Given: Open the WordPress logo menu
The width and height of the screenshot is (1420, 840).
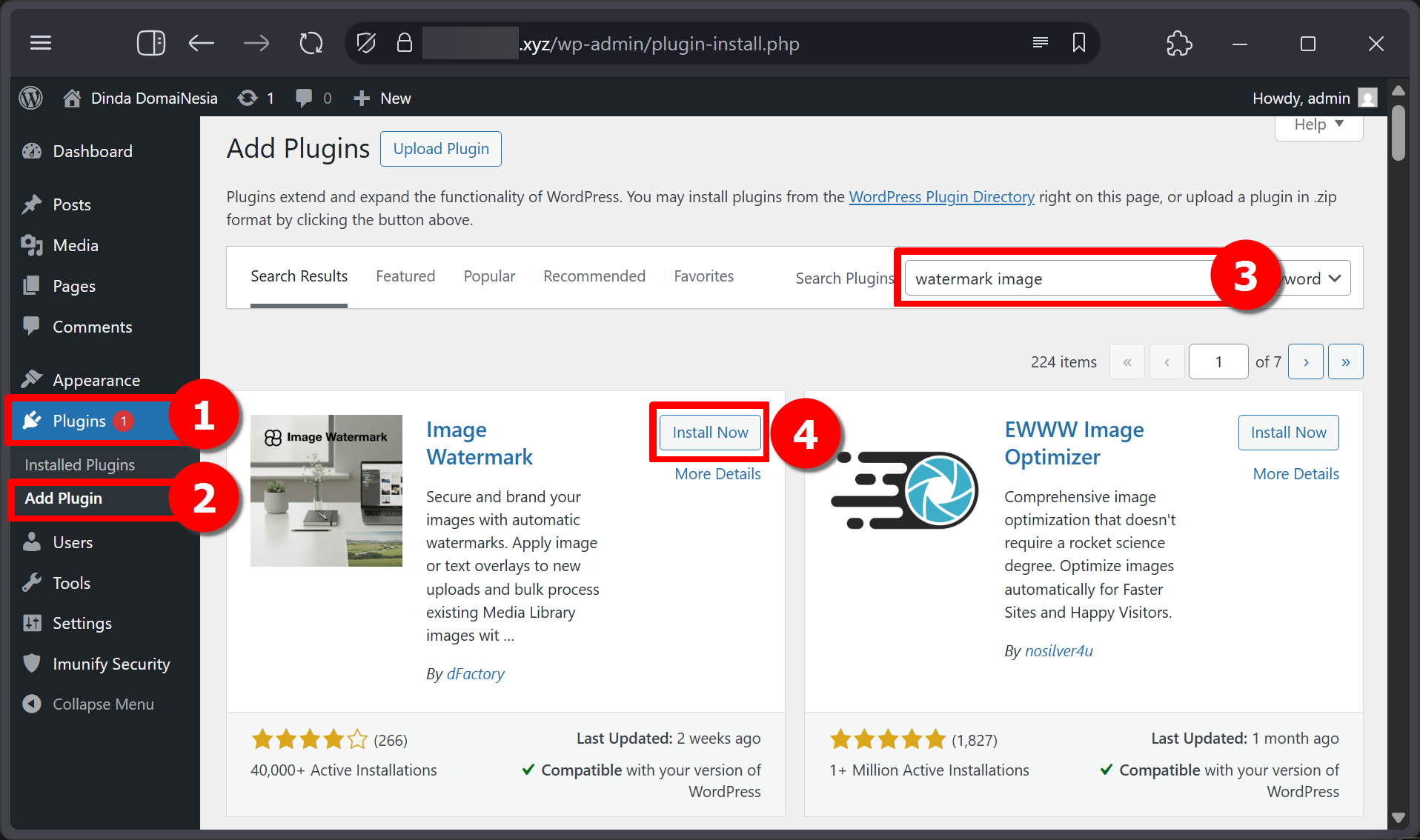Looking at the screenshot, I should (x=30, y=98).
